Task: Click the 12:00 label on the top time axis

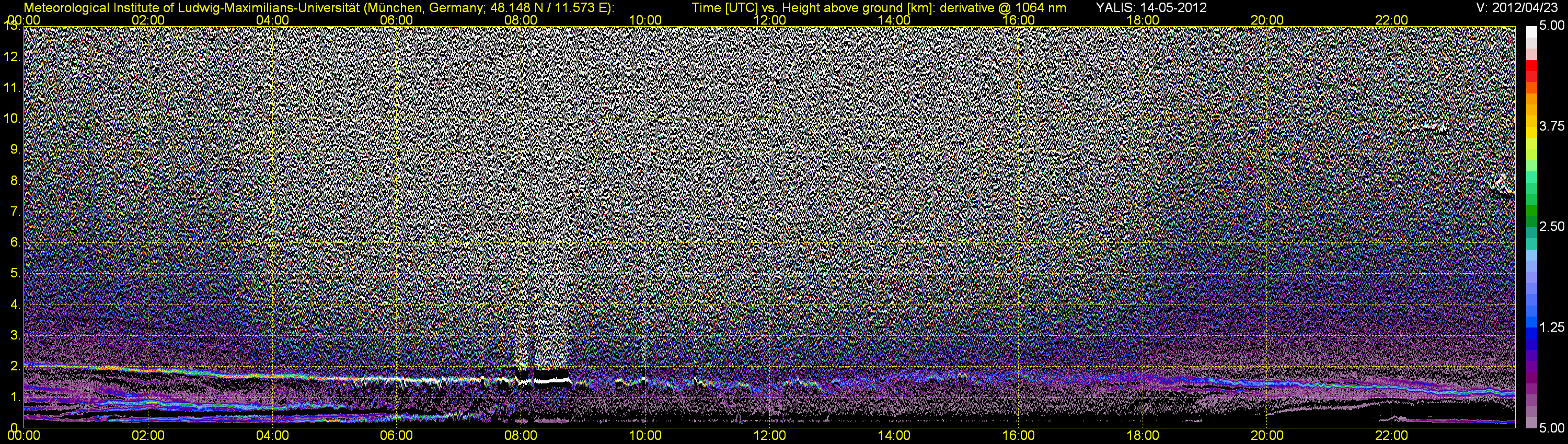Action: [769, 20]
